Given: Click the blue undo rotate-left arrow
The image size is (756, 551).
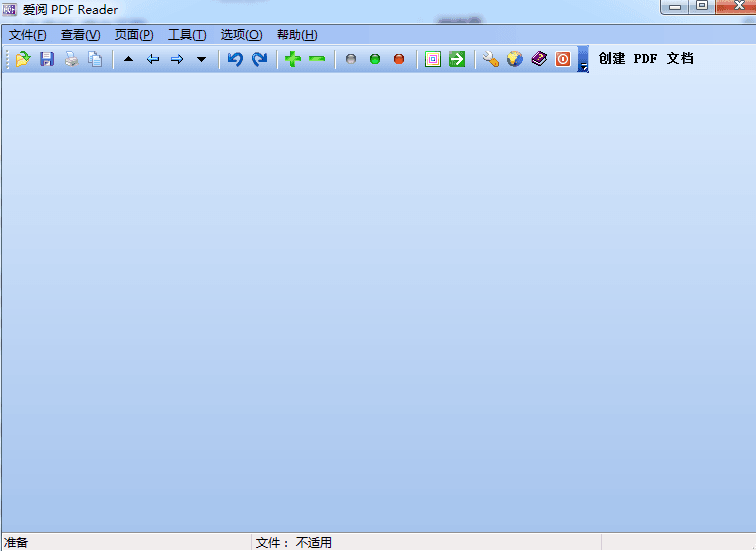Looking at the screenshot, I should (x=235, y=59).
